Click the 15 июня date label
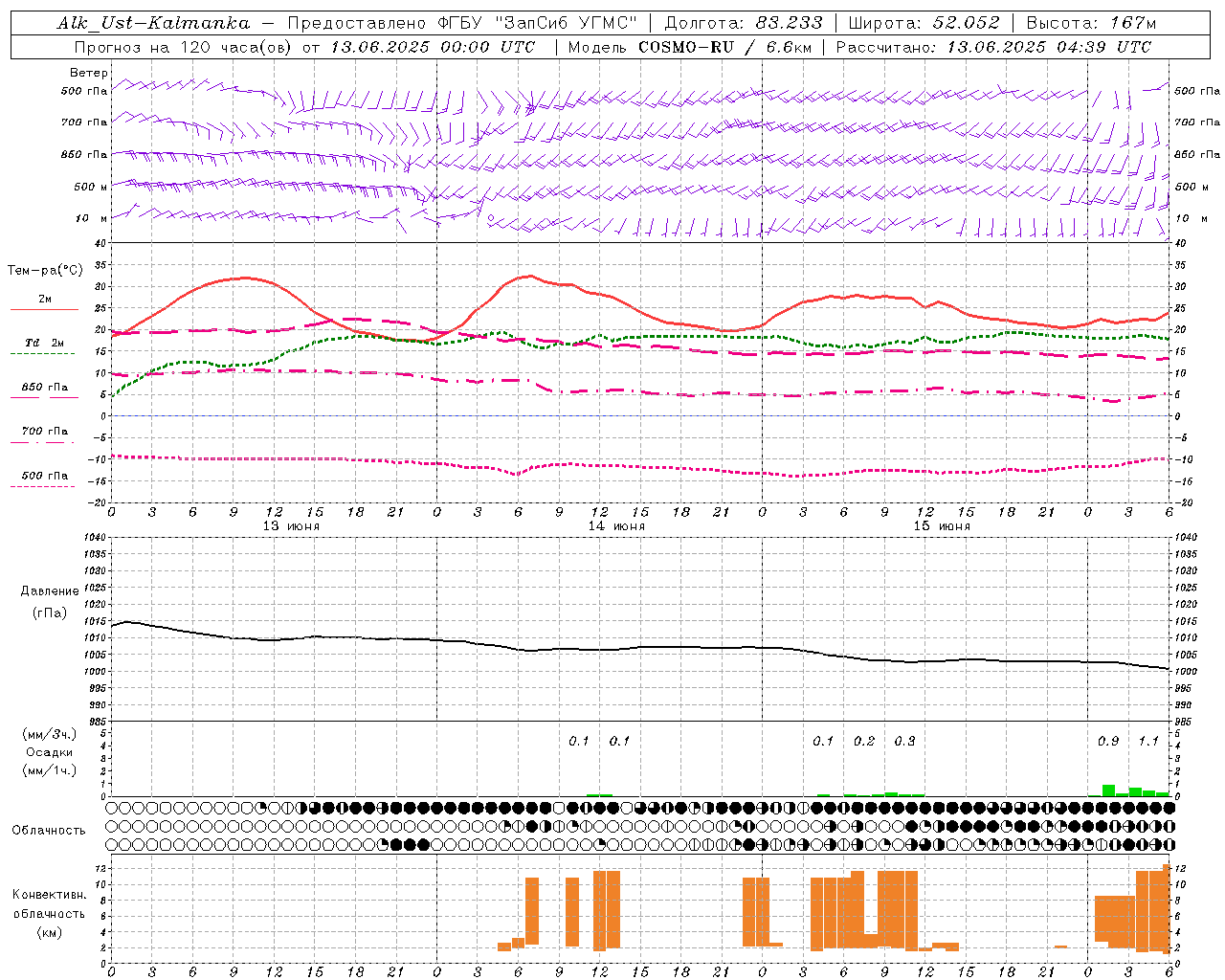Viewport: 1225px width, 980px height. tap(942, 526)
